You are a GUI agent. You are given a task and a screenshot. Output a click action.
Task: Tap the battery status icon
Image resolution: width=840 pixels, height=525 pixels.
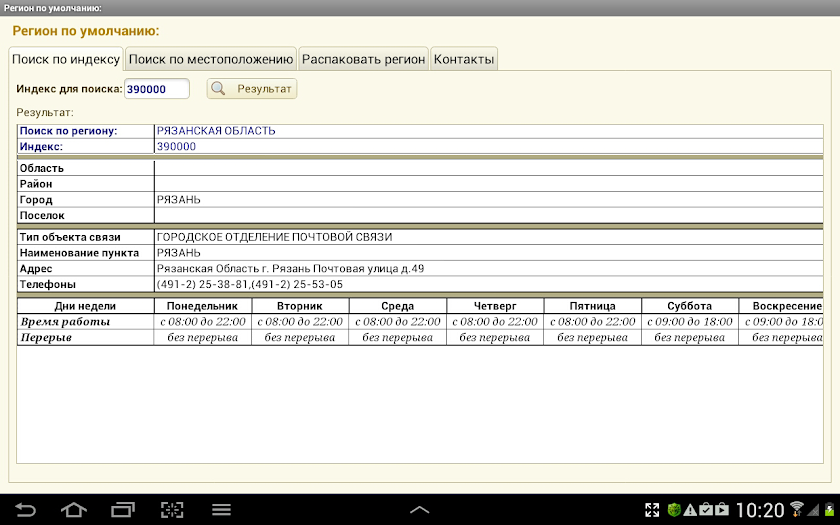click(830, 509)
